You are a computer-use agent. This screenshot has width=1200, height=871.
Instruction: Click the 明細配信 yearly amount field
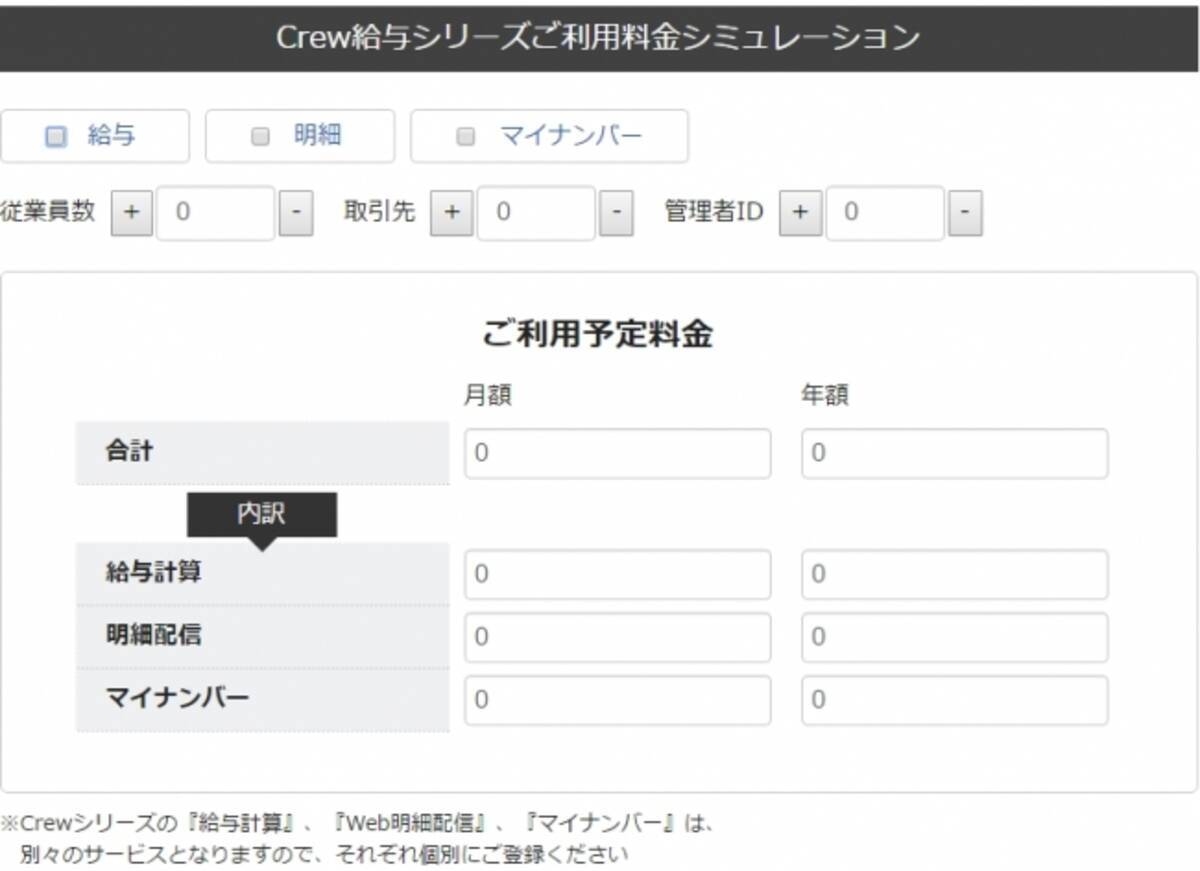[954, 638]
